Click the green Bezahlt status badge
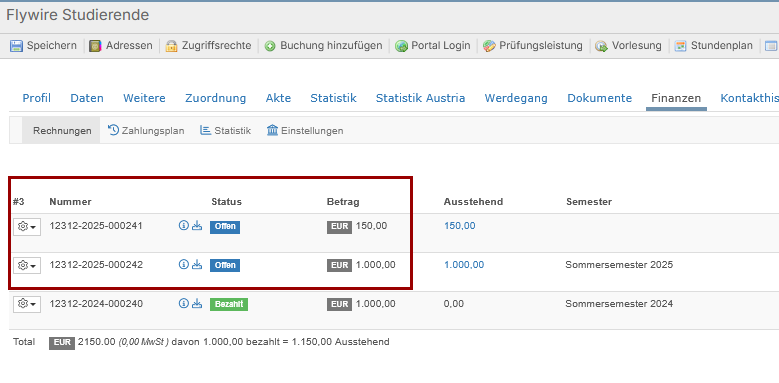779x383 pixels. click(x=229, y=305)
